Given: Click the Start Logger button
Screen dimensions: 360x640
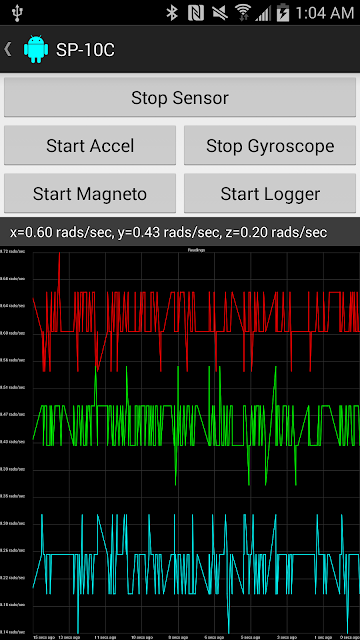Looking at the screenshot, I should [x=270, y=193].
